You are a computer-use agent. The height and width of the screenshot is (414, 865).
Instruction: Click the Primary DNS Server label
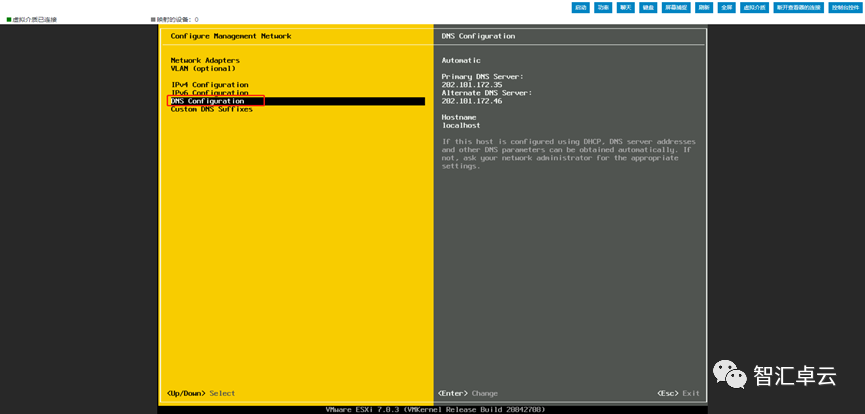pyautogui.click(x=483, y=77)
